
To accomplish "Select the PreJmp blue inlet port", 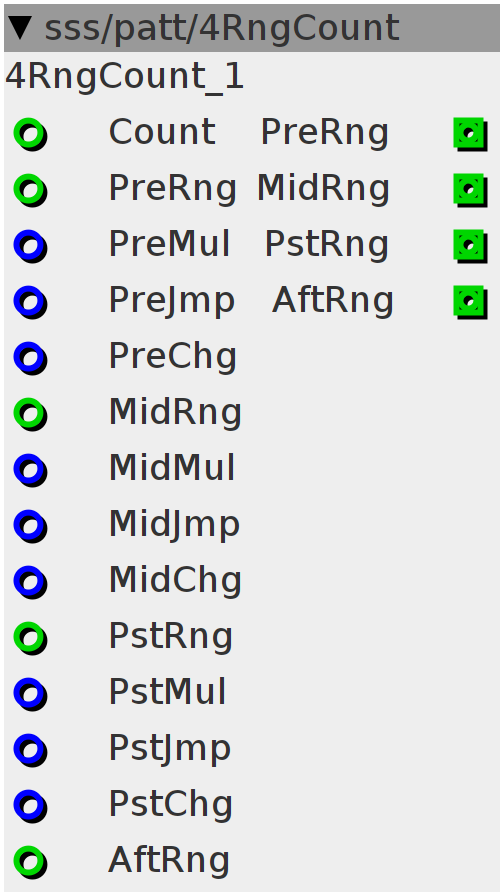I will (30, 302).
